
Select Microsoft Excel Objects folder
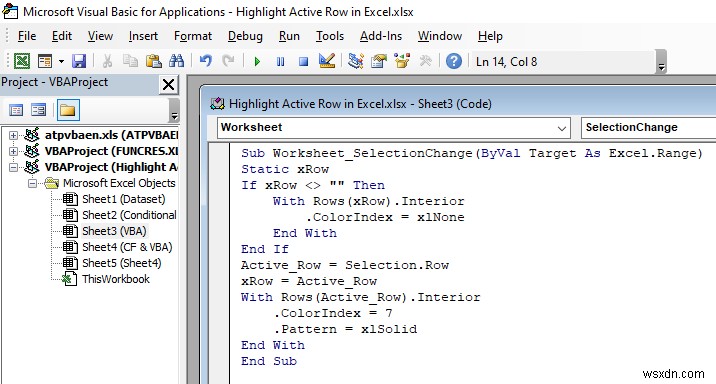(119, 183)
